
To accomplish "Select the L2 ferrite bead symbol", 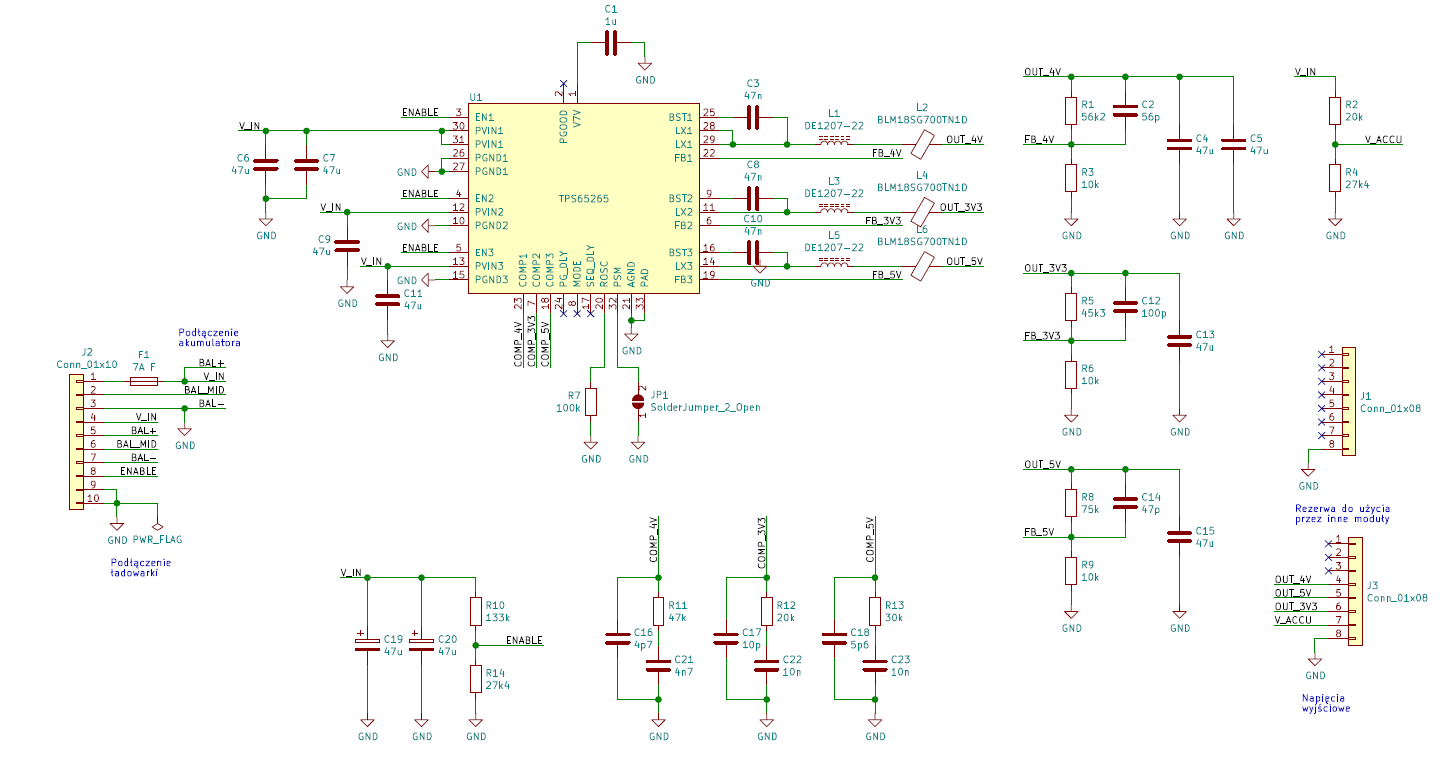I will click(922, 144).
